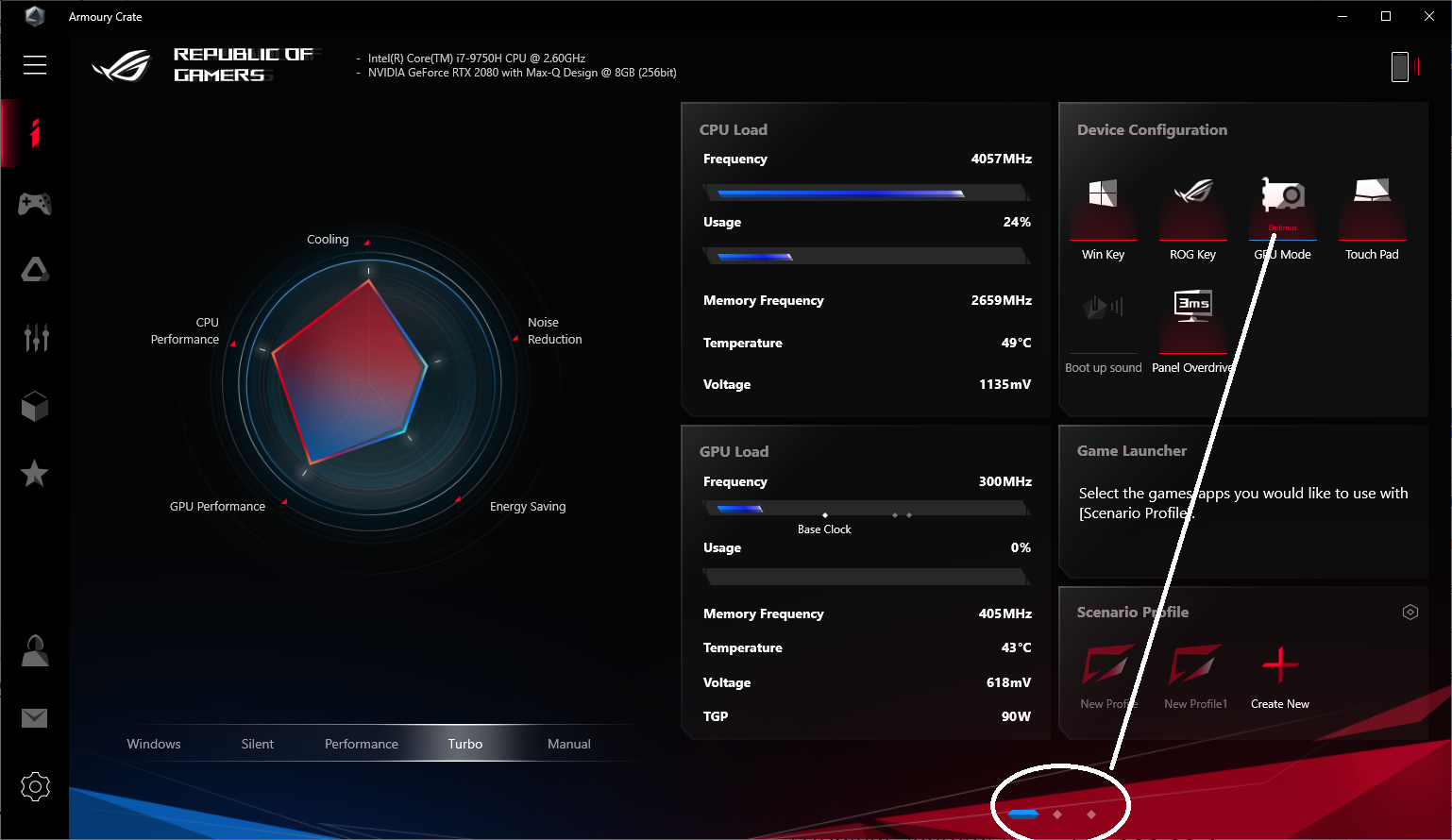Viewport: 1452px width, 840px height.
Task: Open the Home info sidebar icon
Action: 35,133
